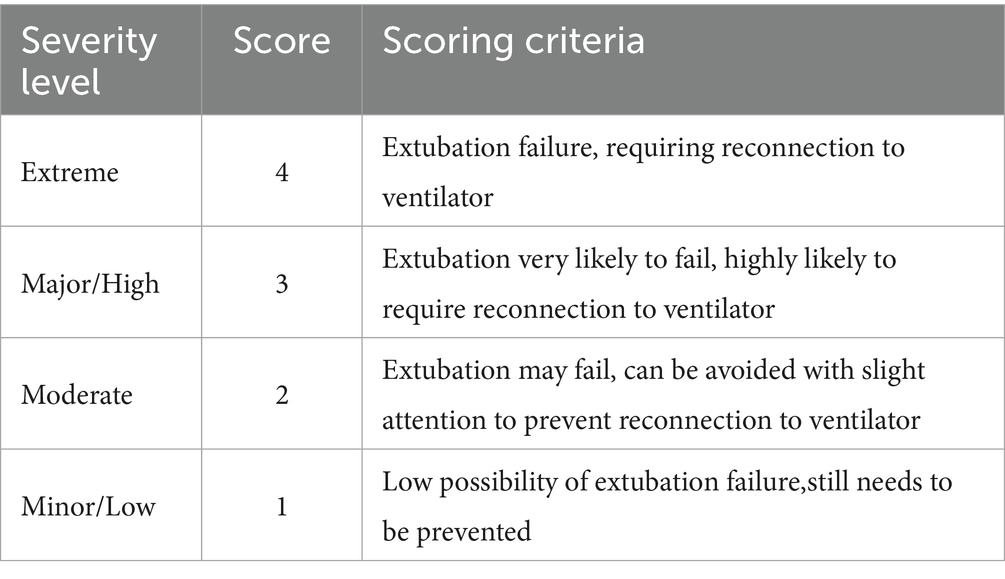Viewport: 1005px width, 579px height.
Task: Click the Minor/Low severity cell
Action: click(88, 506)
